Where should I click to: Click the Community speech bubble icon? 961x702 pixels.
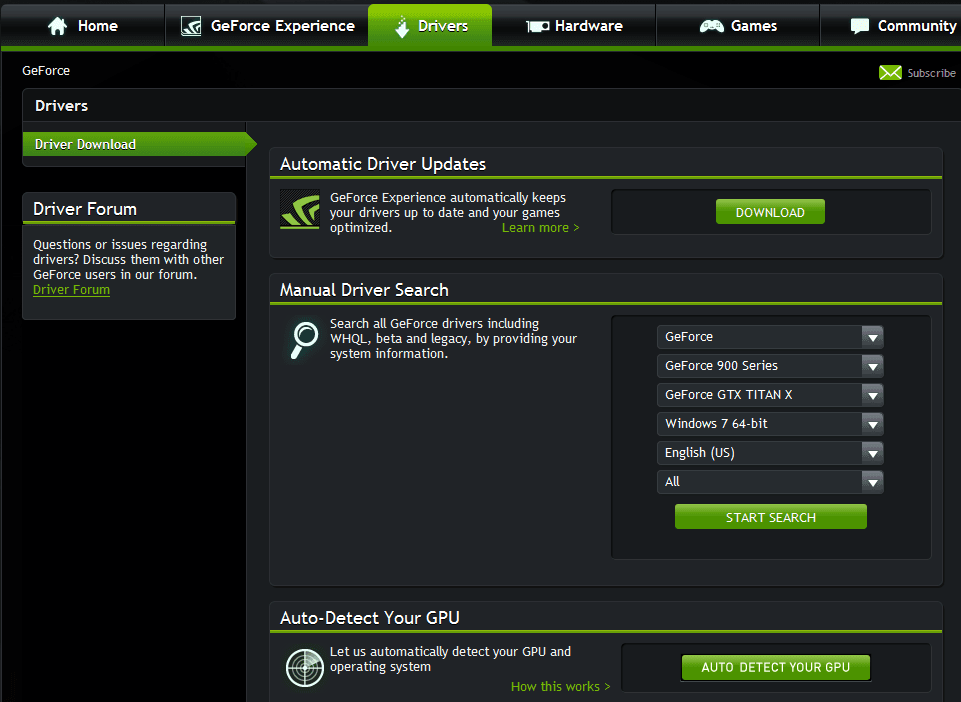pyautogui.click(x=861, y=25)
